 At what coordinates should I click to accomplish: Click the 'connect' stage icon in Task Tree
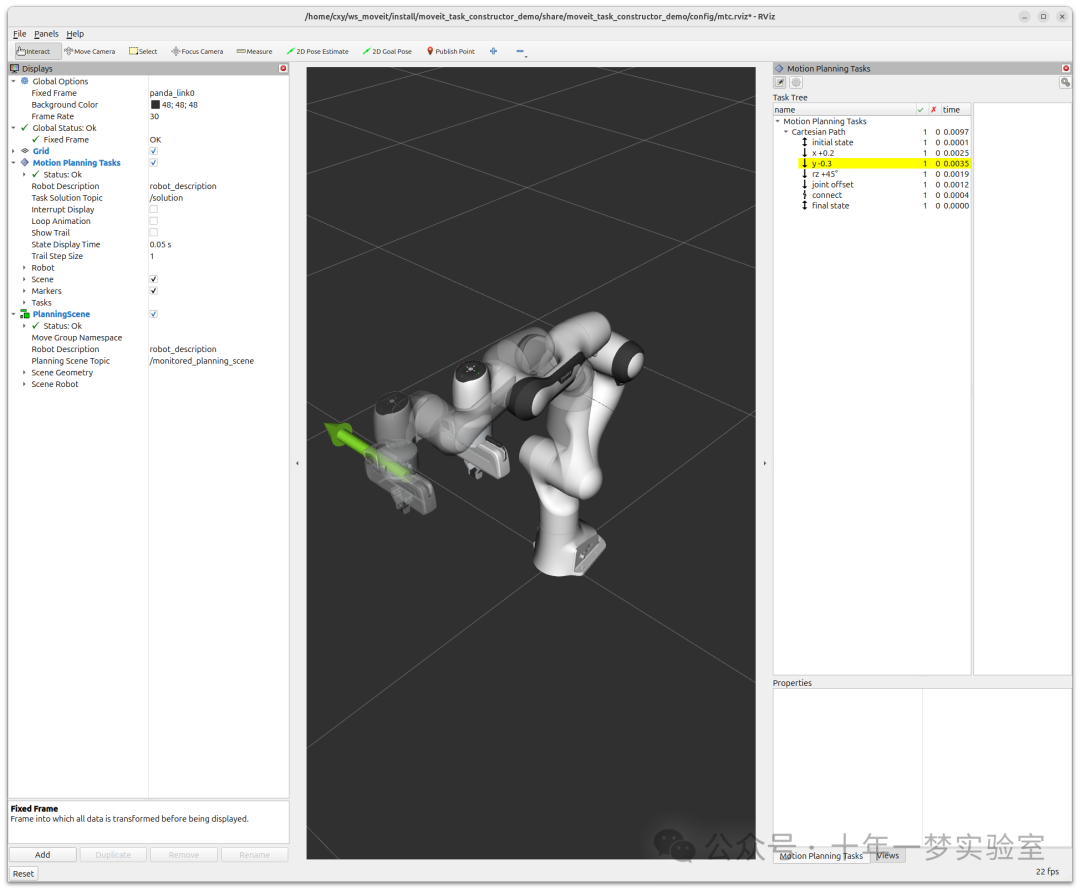[804, 195]
